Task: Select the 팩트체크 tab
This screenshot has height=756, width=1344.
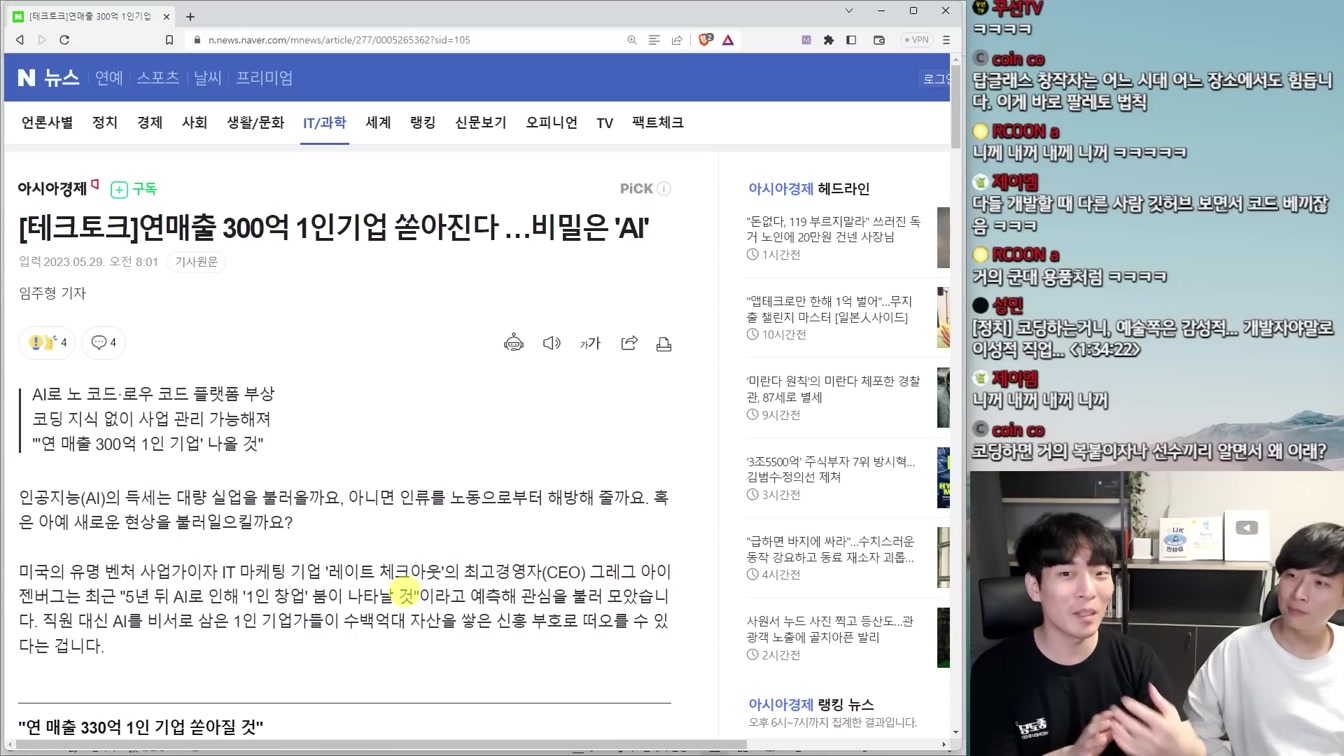Action: (x=657, y=122)
